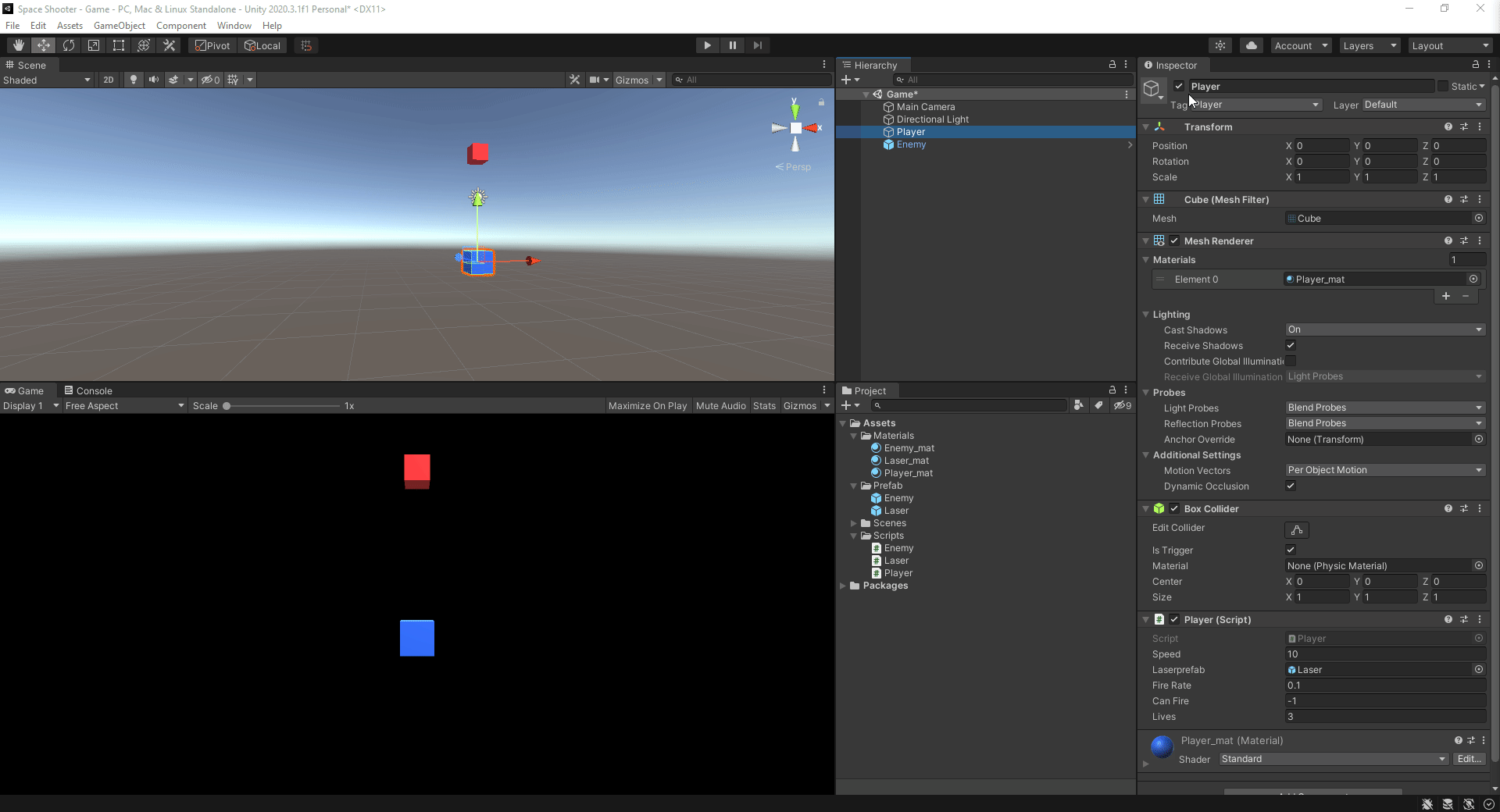Open Collab services sun icon
Screen dimensions: 1500x812
pyautogui.click(x=1220, y=45)
